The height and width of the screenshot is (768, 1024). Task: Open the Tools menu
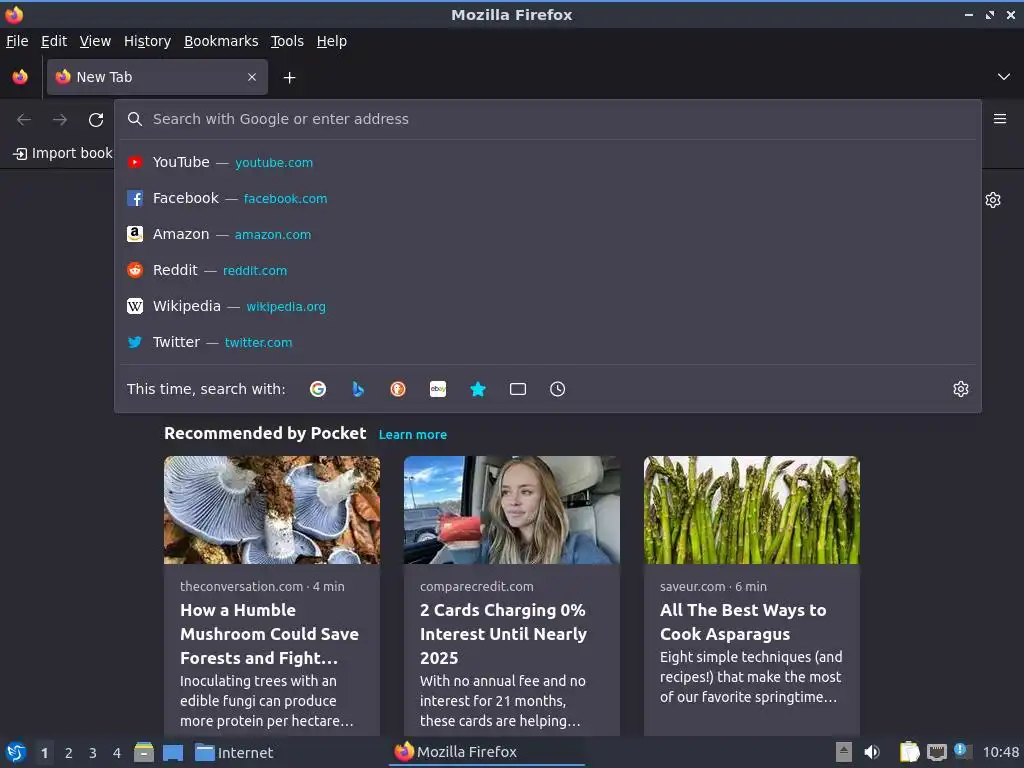287,41
